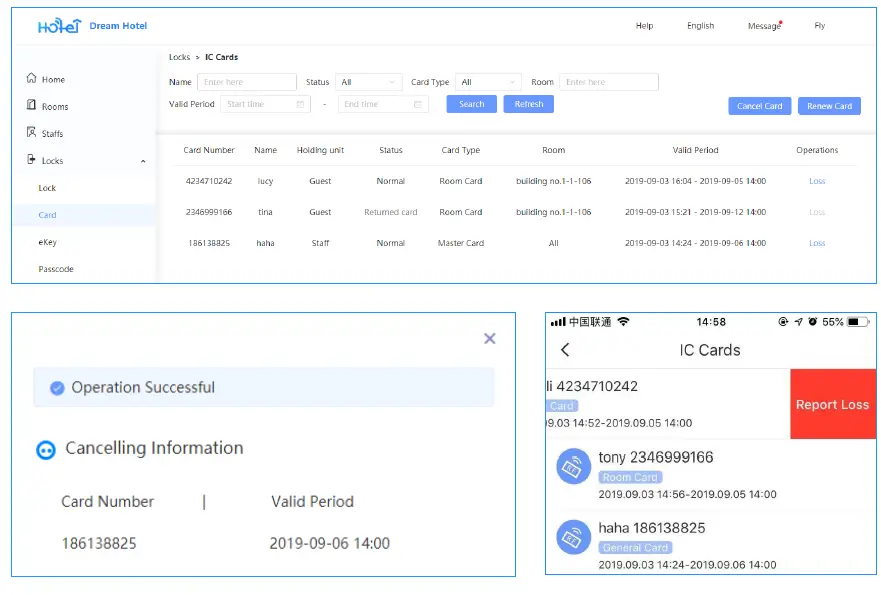The width and height of the screenshot is (881, 595).
Task: Click the Locks padlock icon
Action: 32,160
